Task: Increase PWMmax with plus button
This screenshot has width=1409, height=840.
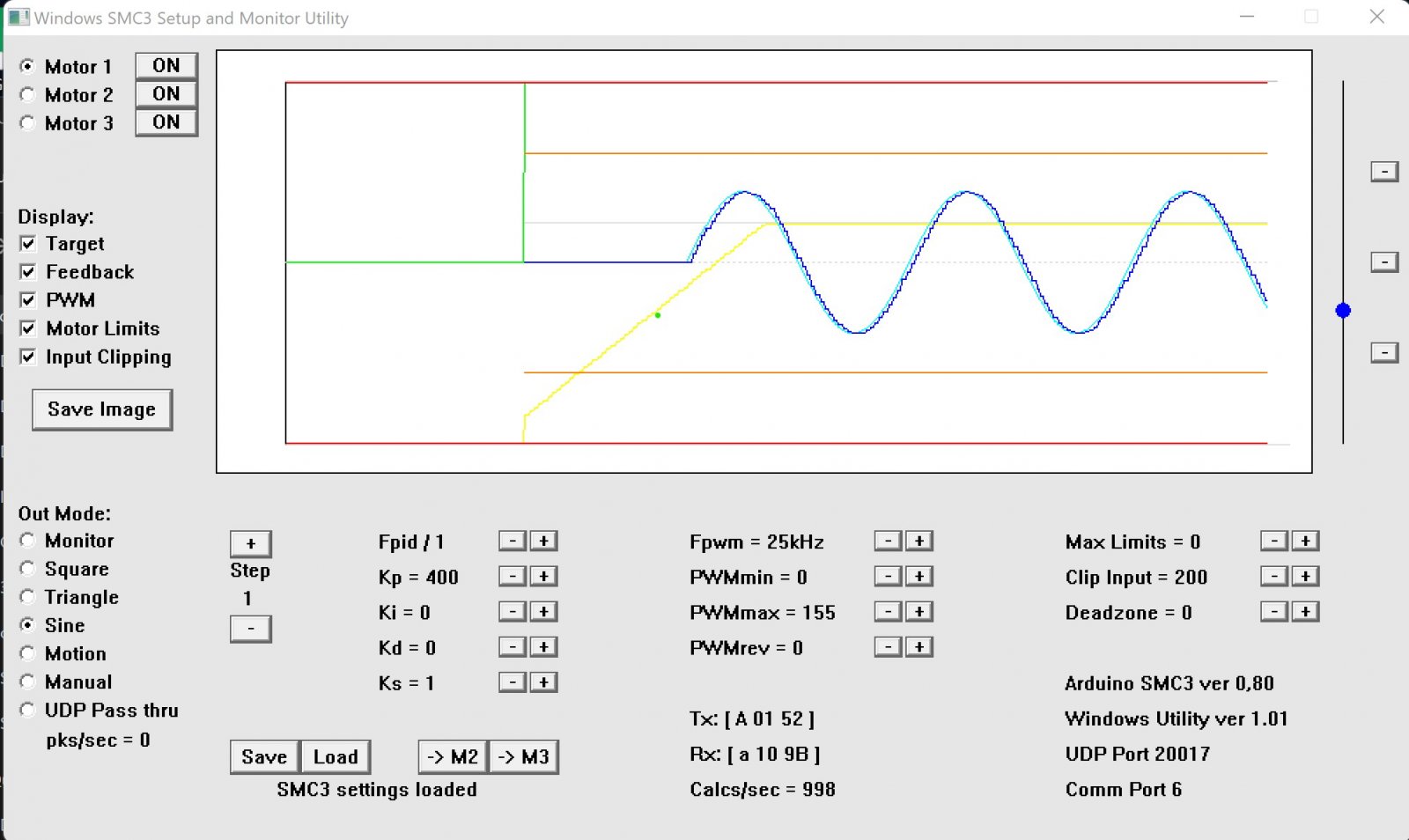Action: click(x=919, y=611)
